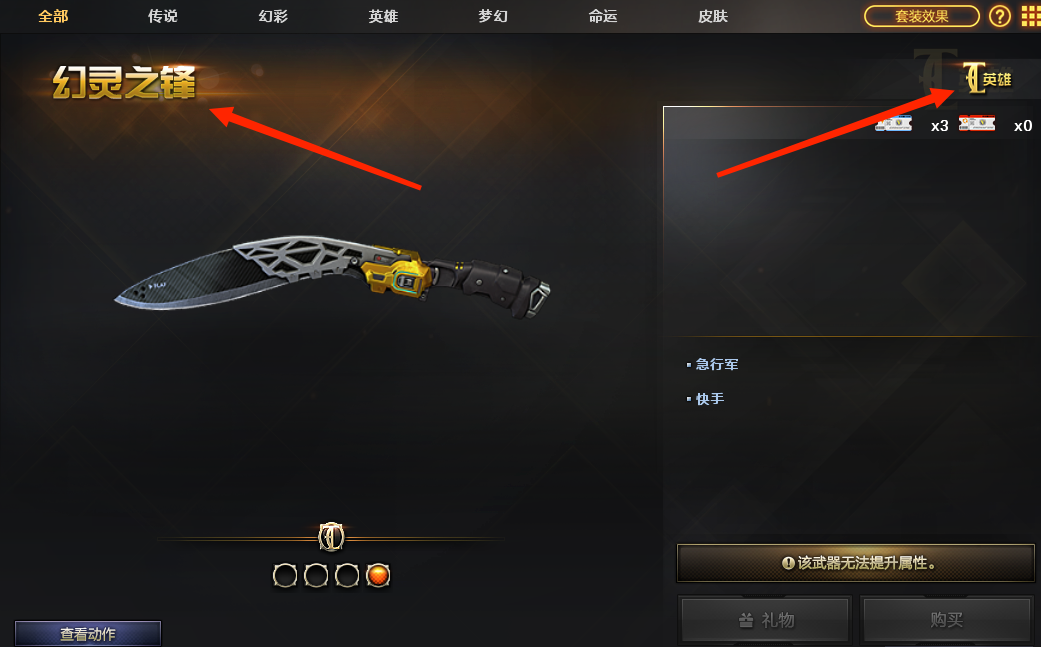This screenshot has width=1041, height=647.
Task: Open the 皮肤 category tab
Action: click(713, 16)
